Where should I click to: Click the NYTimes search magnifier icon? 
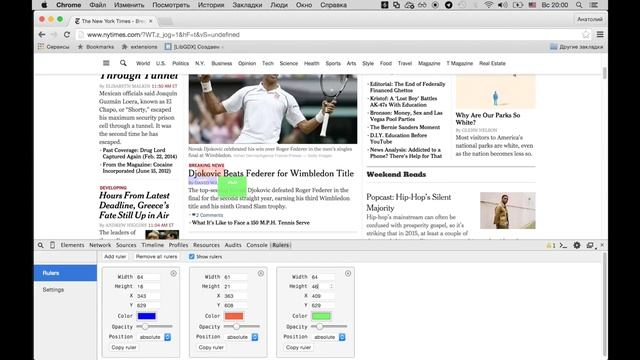[123, 63]
